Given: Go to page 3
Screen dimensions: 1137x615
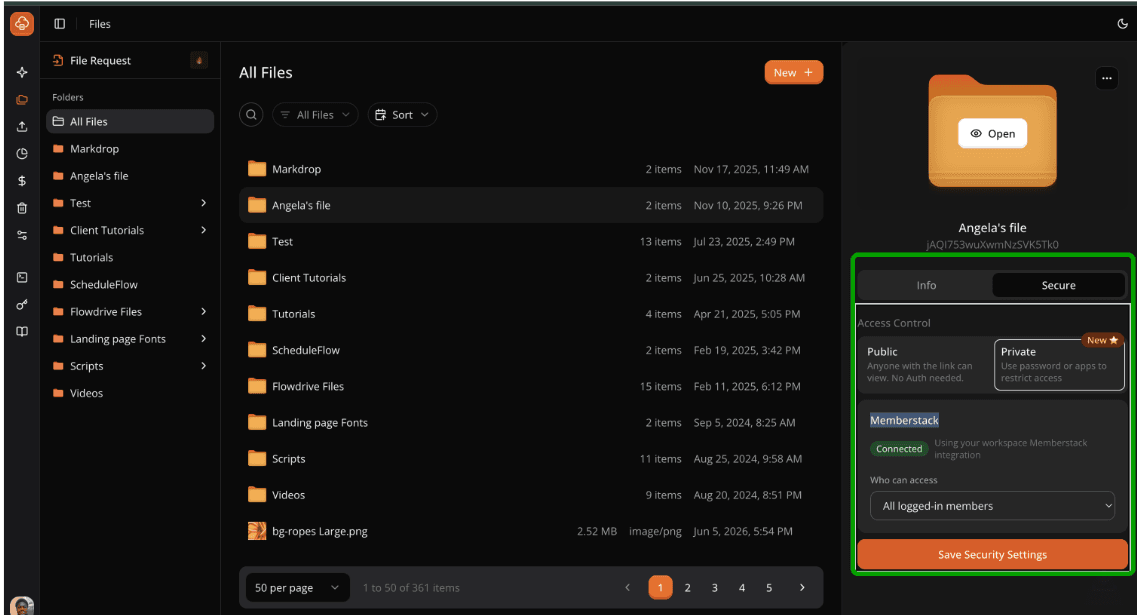Looking at the screenshot, I should (x=714, y=587).
